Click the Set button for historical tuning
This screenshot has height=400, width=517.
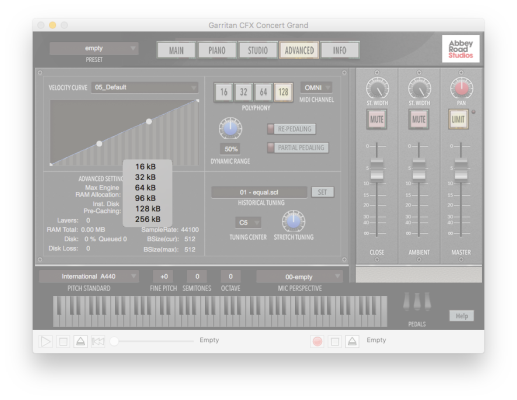322,192
